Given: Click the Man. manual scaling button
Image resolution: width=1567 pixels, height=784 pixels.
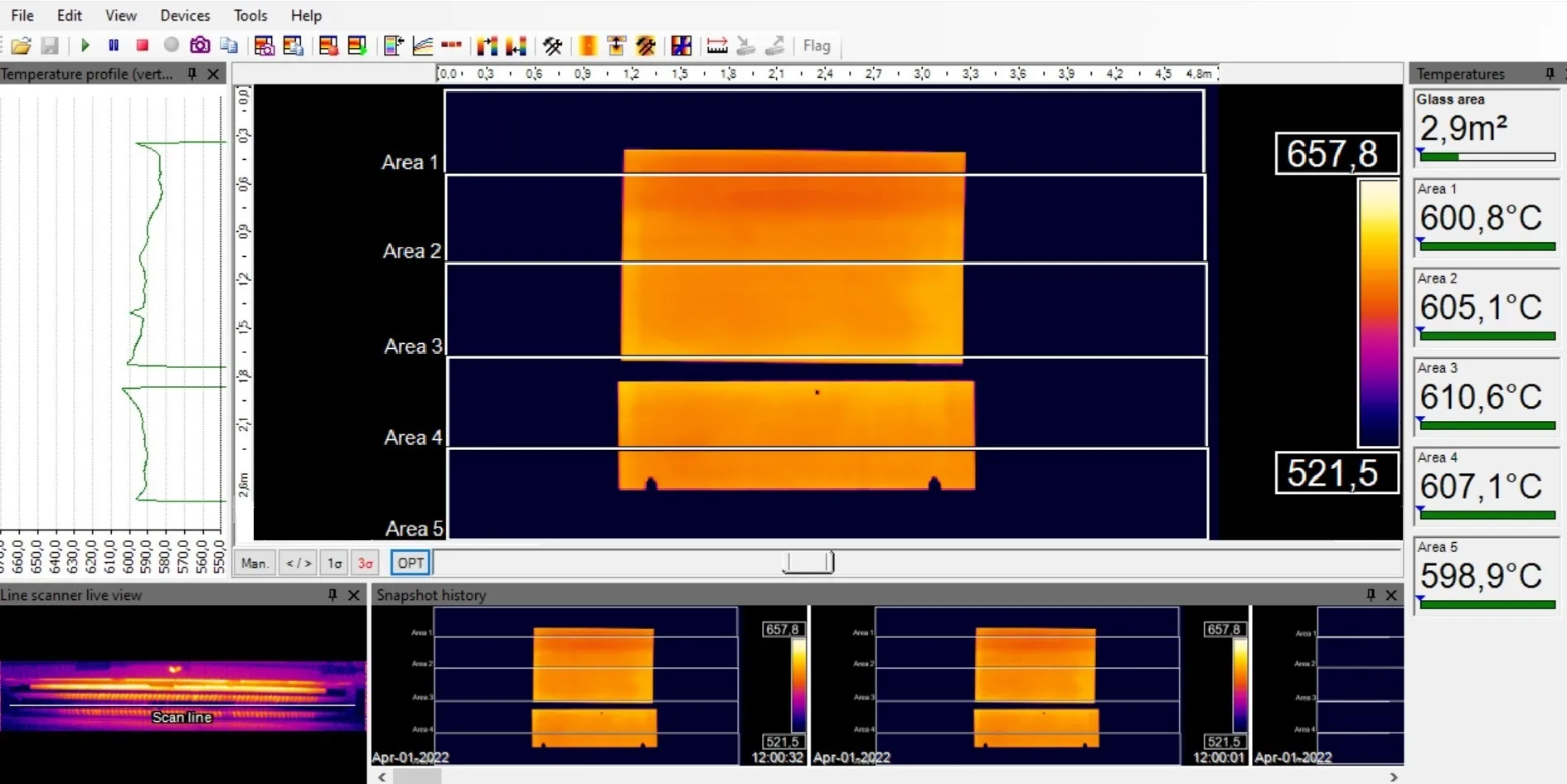Looking at the screenshot, I should [x=255, y=564].
